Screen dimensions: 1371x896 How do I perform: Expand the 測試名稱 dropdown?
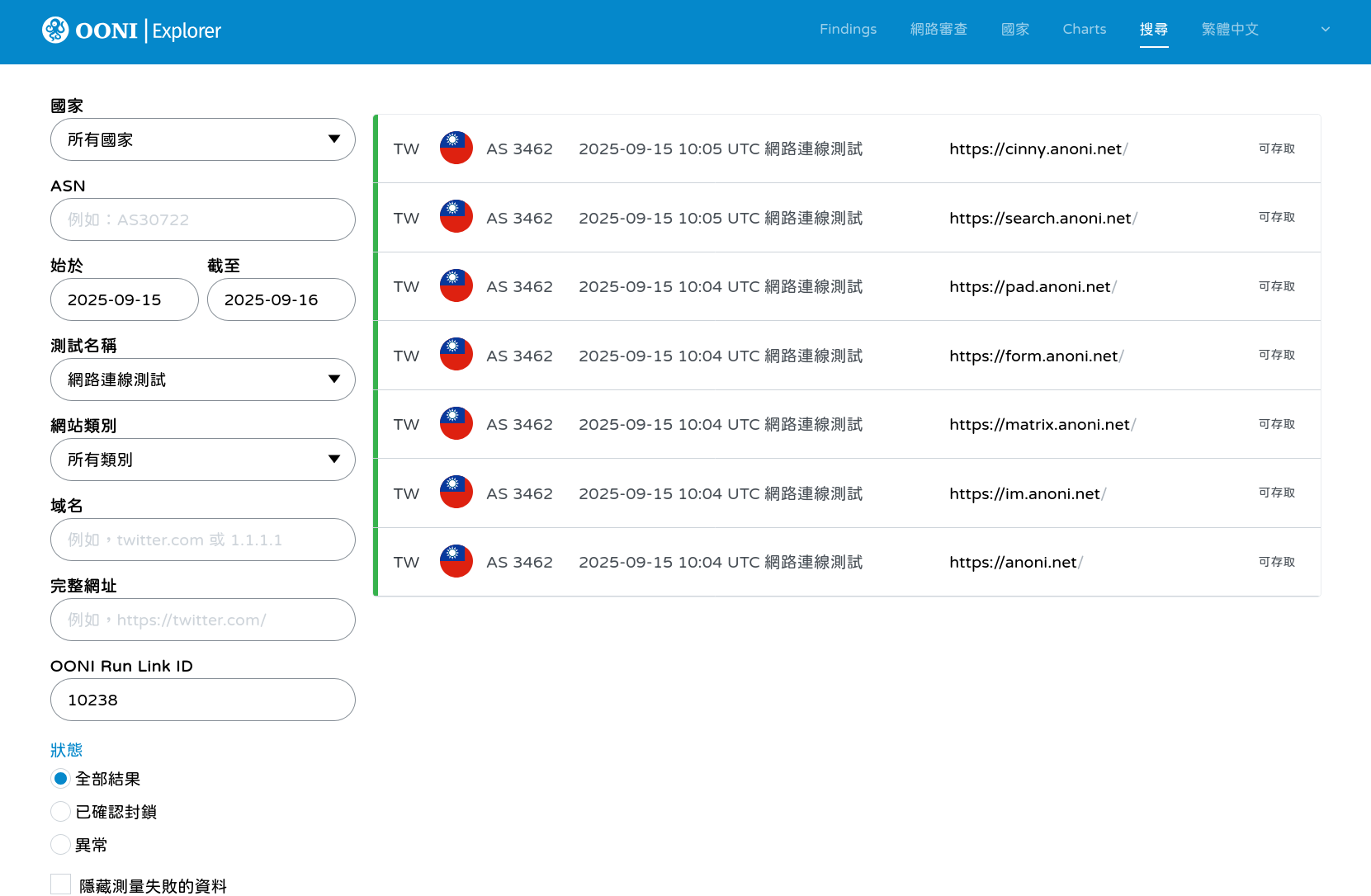coord(202,380)
